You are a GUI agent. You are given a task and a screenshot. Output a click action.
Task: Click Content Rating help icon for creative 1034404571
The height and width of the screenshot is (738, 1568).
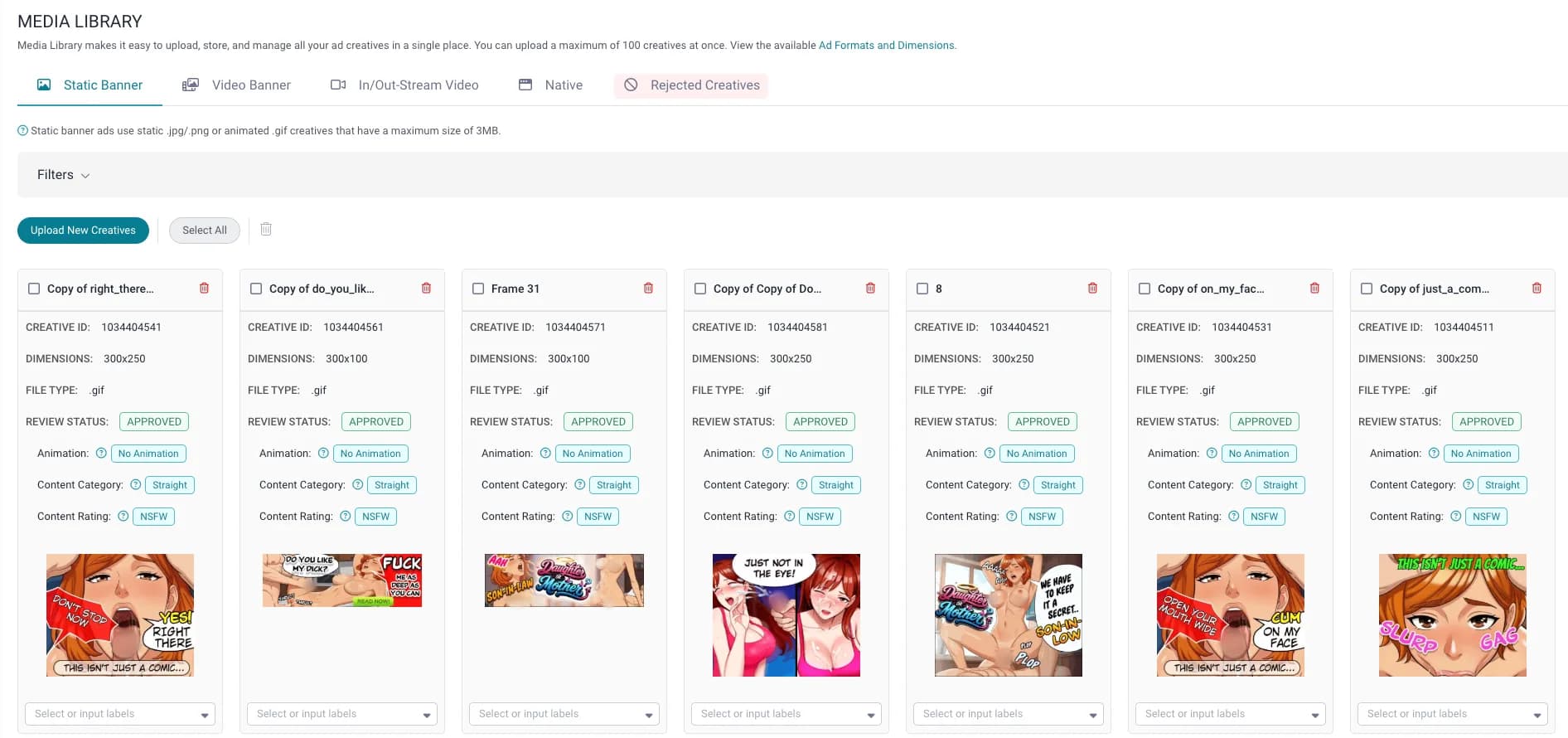pos(568,517)
